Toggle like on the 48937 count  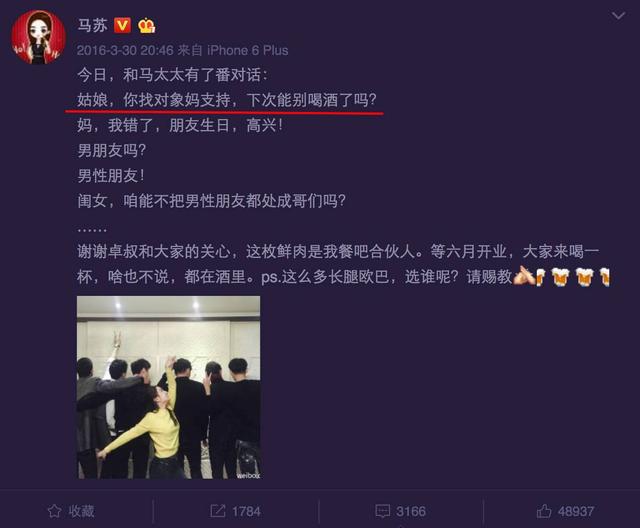pyautogui.click(x=576, y=511)
